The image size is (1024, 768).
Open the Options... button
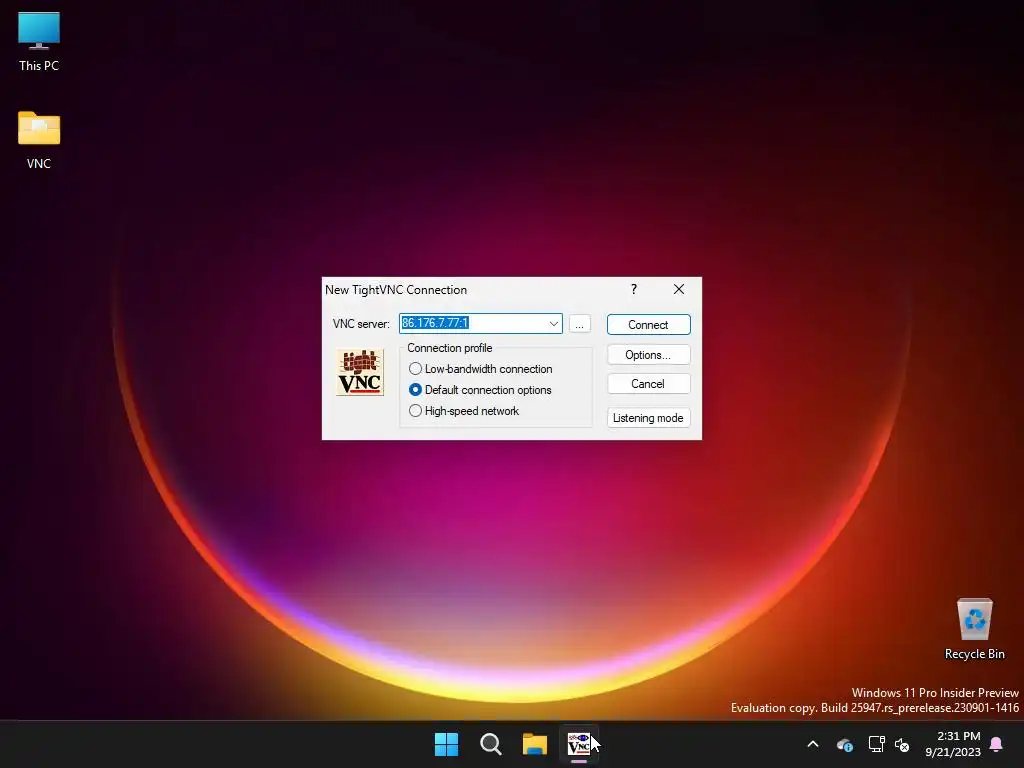pos(648,355)
